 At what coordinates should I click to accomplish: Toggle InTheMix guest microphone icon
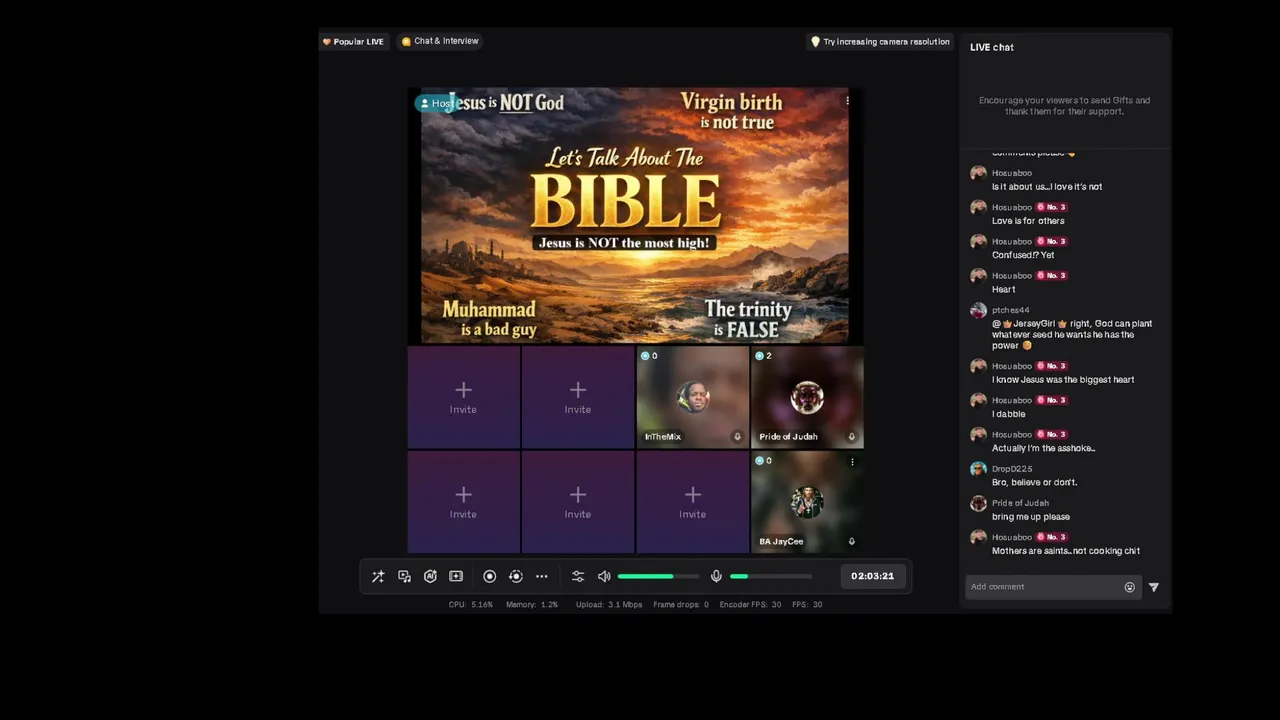[x=737, y=437]
